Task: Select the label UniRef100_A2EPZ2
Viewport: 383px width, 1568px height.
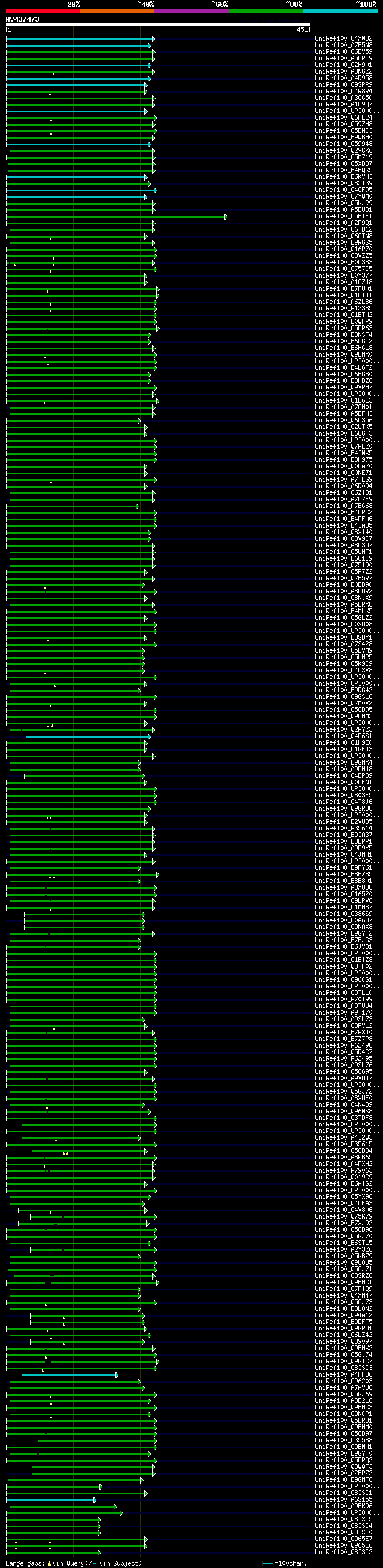Action: pos(344,1473)
